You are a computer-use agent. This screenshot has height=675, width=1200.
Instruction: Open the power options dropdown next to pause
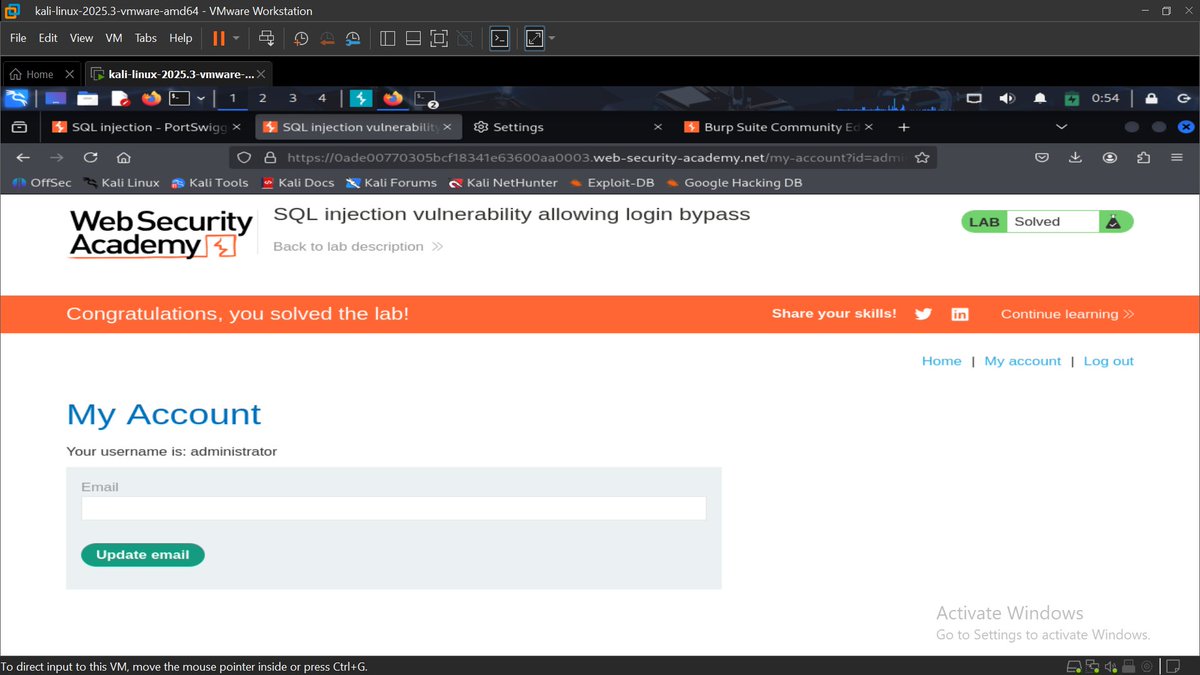(x=236, y=38)
